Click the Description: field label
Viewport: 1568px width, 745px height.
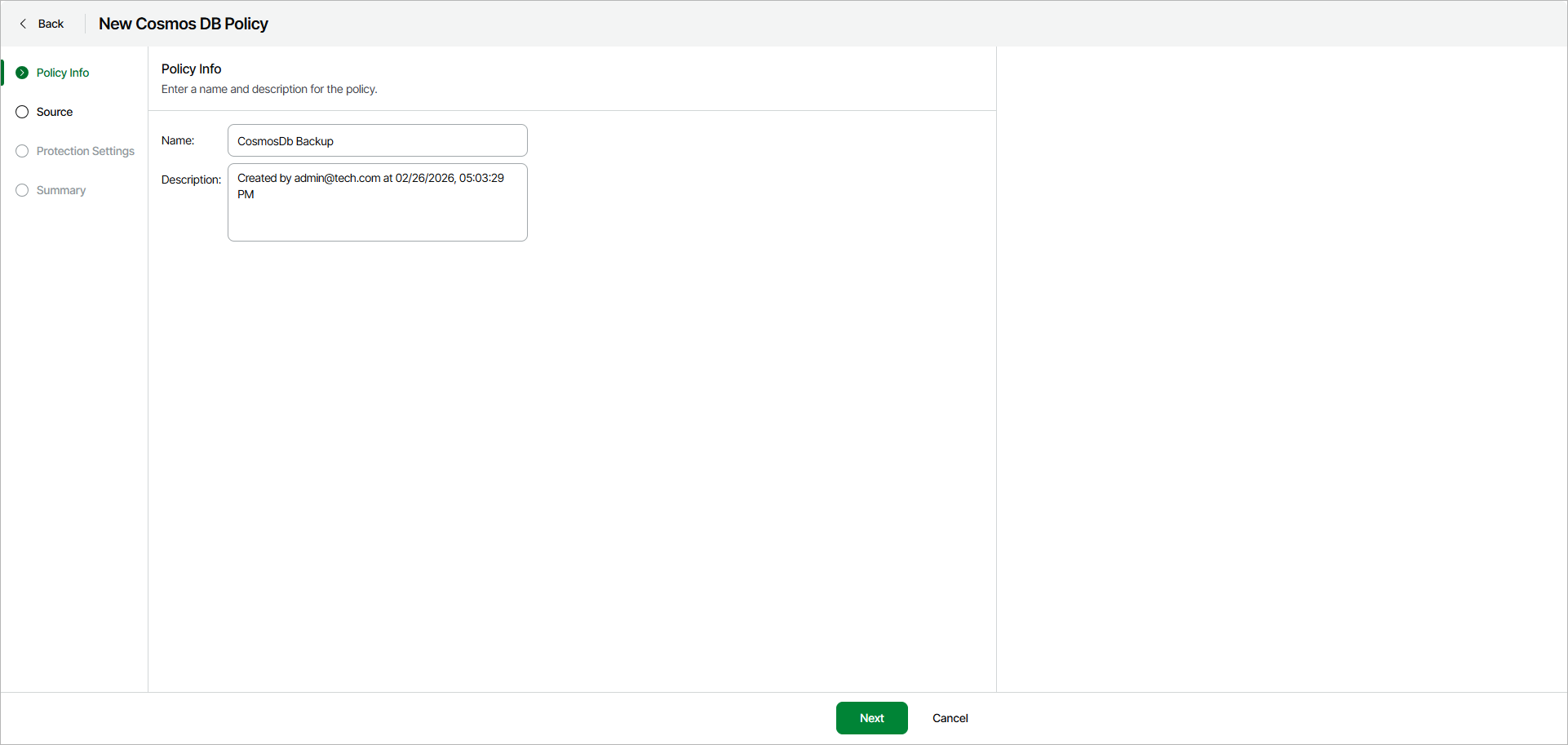192,180
